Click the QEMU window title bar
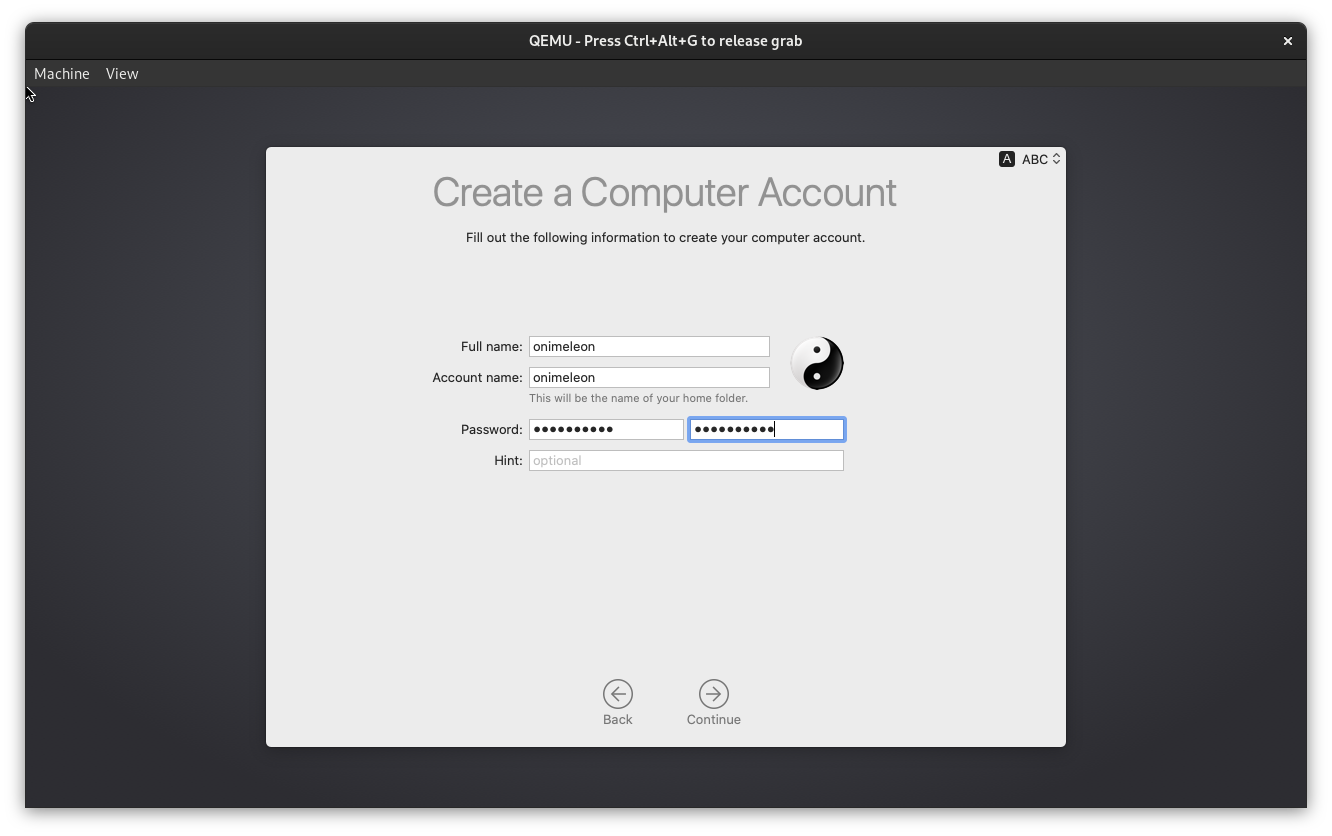The width and height of the screenshot is (1332, 836). [666, 41]
